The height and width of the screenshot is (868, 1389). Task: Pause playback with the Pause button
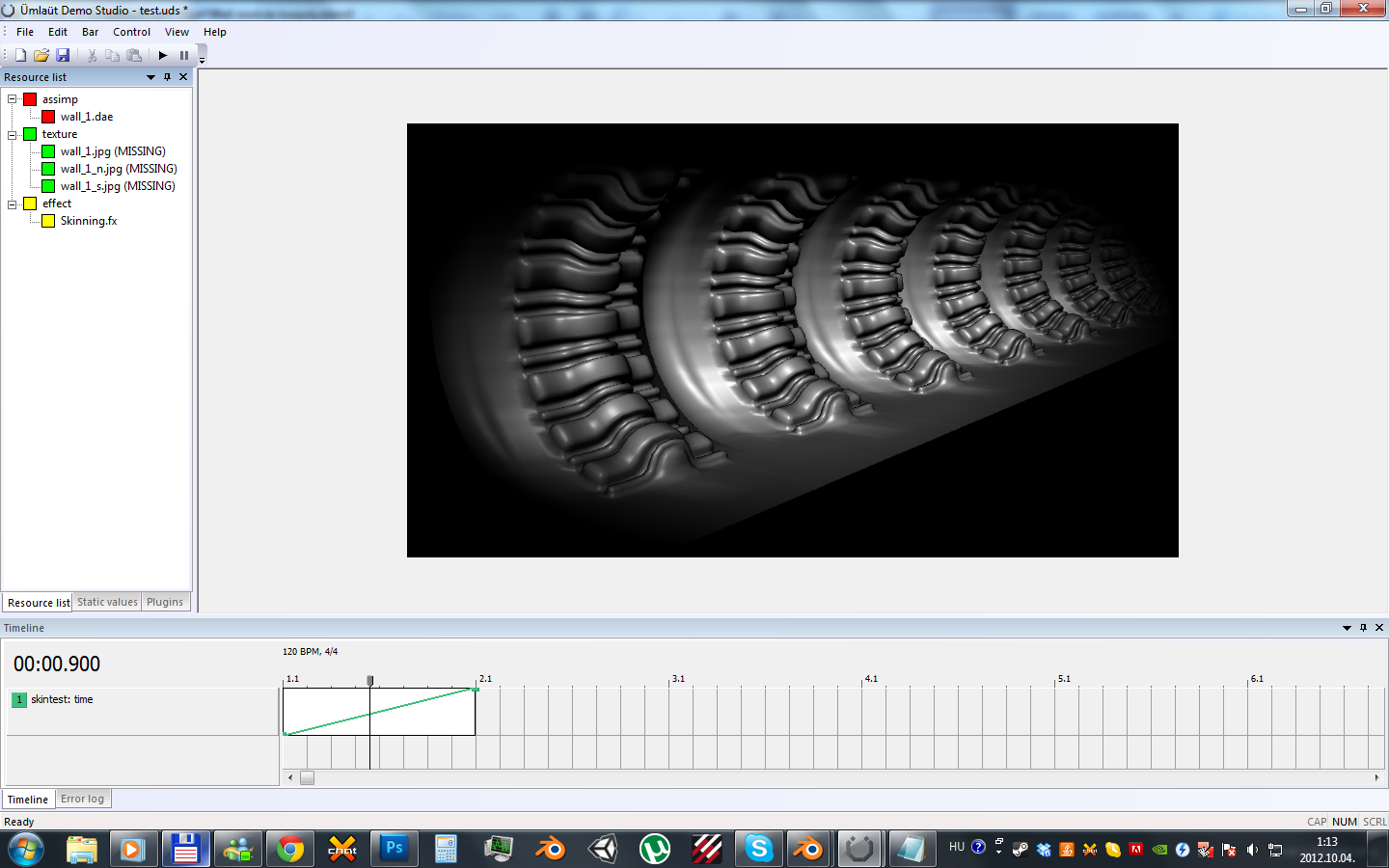point(183,55)
